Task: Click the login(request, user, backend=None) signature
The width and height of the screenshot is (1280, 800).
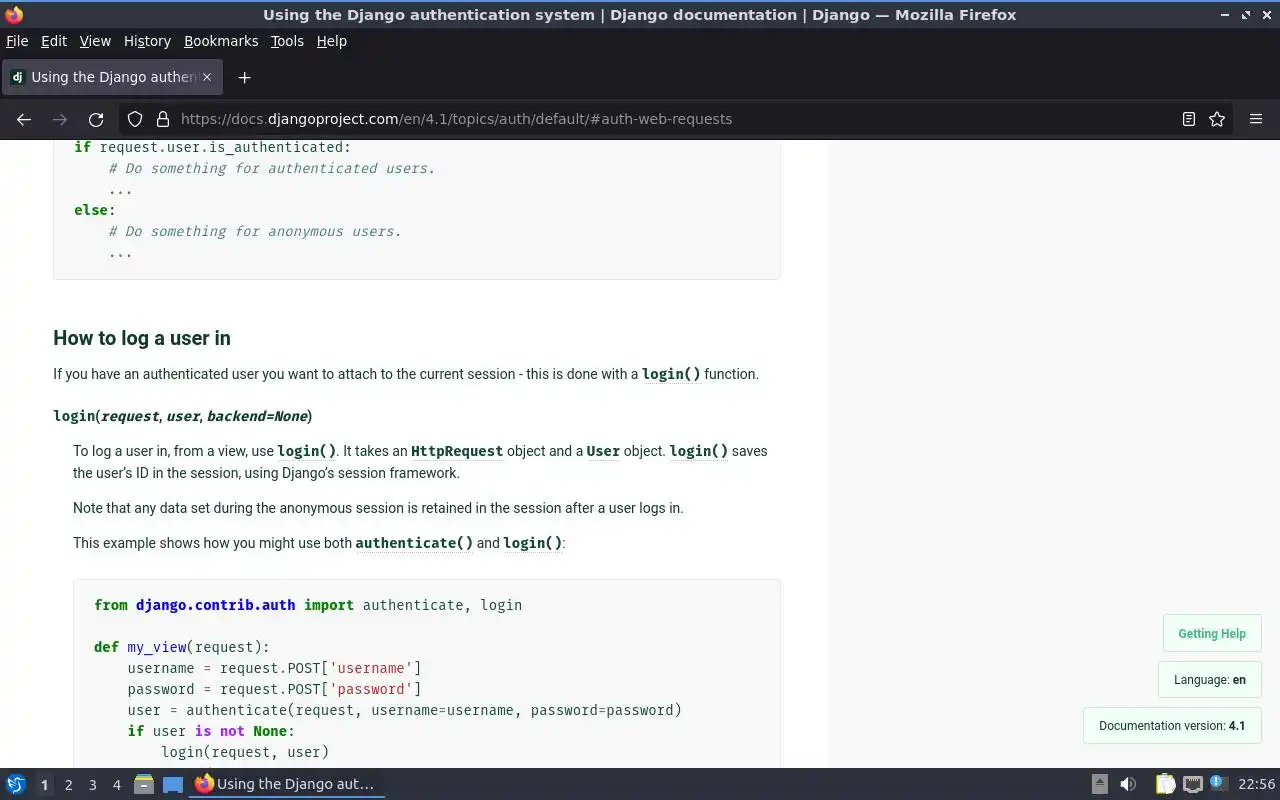Action: [183, 416]
